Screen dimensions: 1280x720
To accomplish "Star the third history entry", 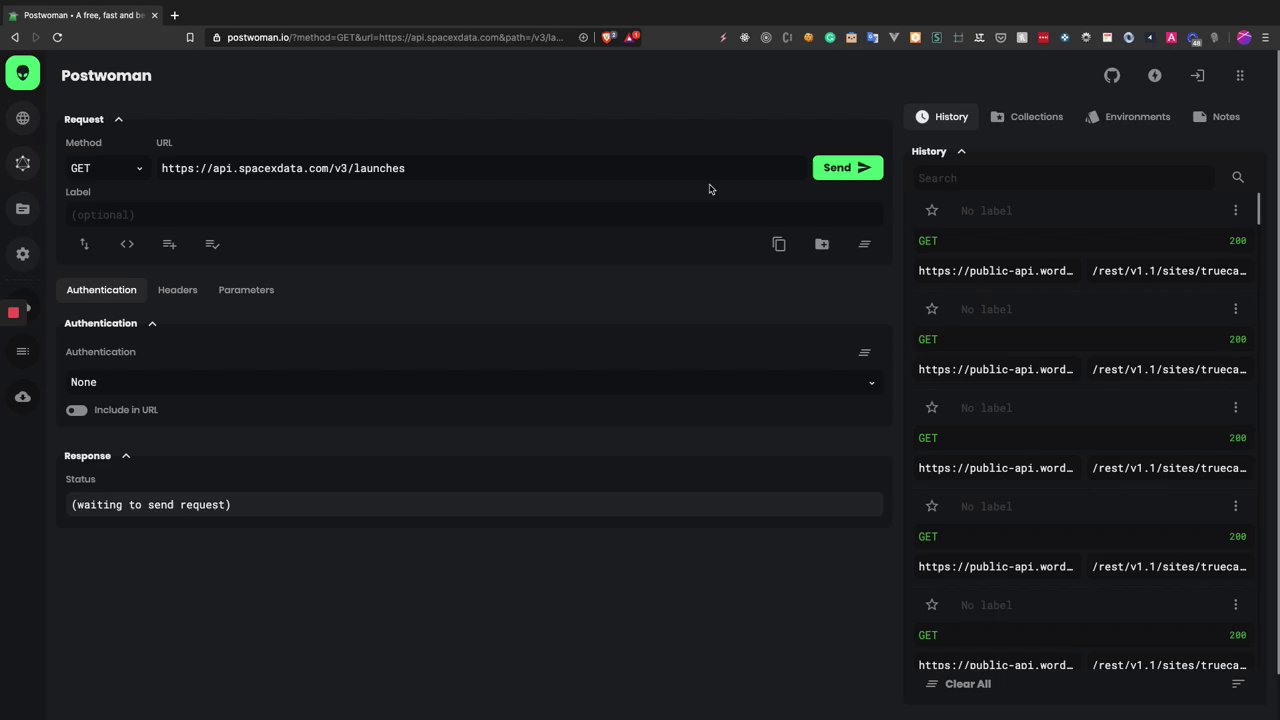I will (x=932, y=408).
